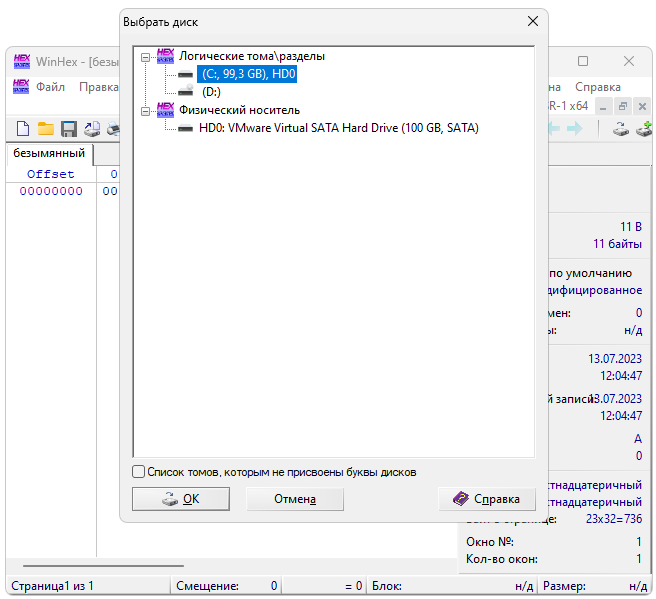Click the Open folder toolbar icon
The height and width of the screenshot is (599, 656).
[46, 129]
